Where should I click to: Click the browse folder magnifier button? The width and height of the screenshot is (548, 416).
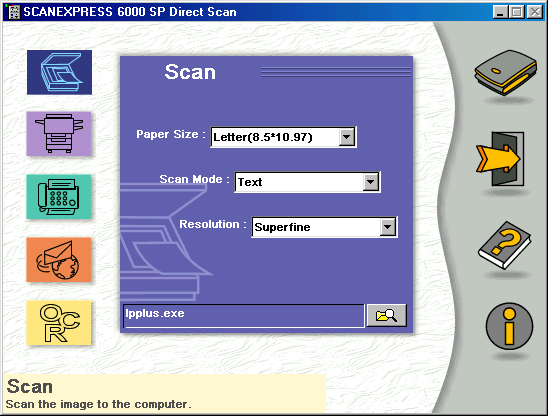point(387,315)
